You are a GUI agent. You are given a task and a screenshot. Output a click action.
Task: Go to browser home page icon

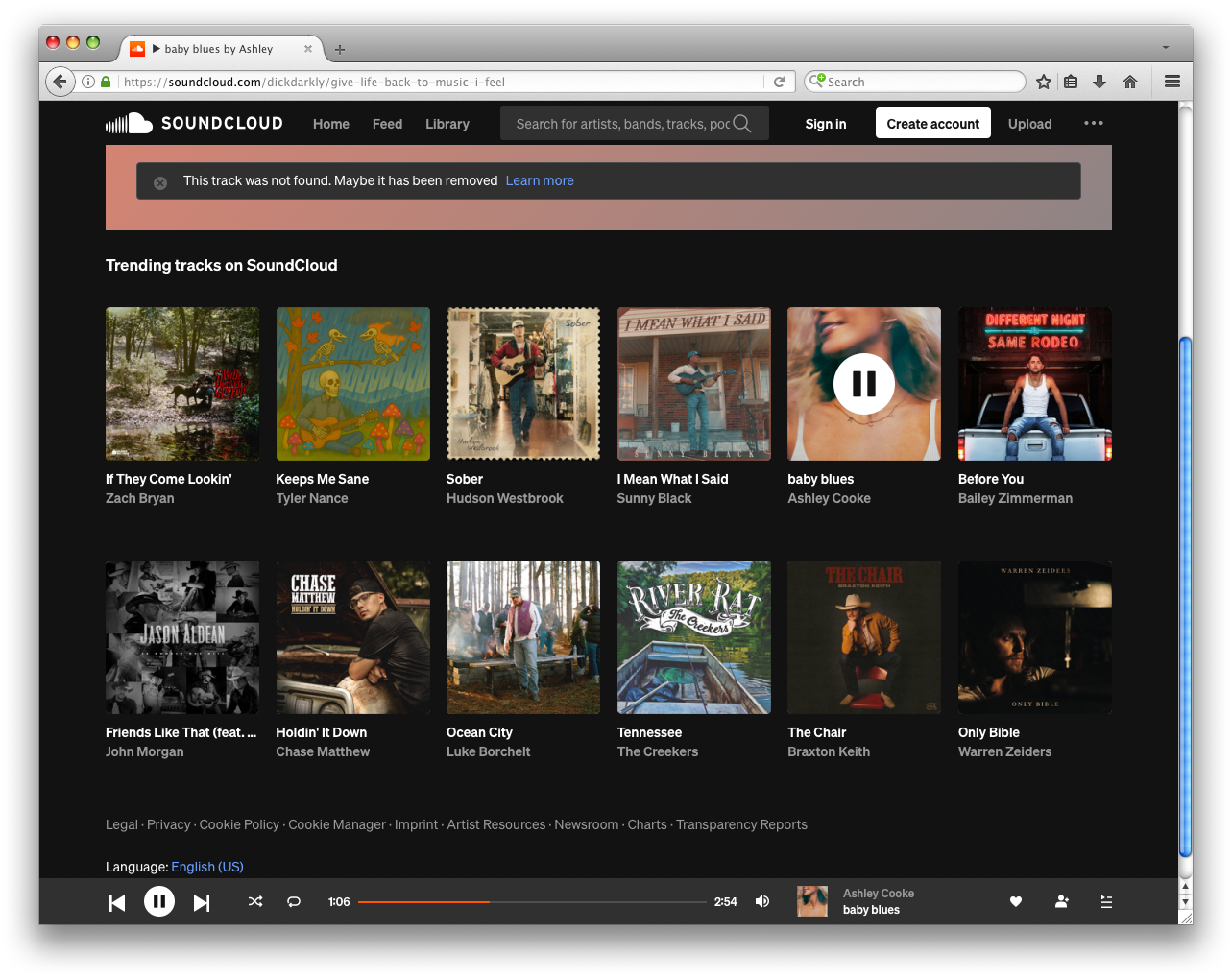(x=1130, y=82)
